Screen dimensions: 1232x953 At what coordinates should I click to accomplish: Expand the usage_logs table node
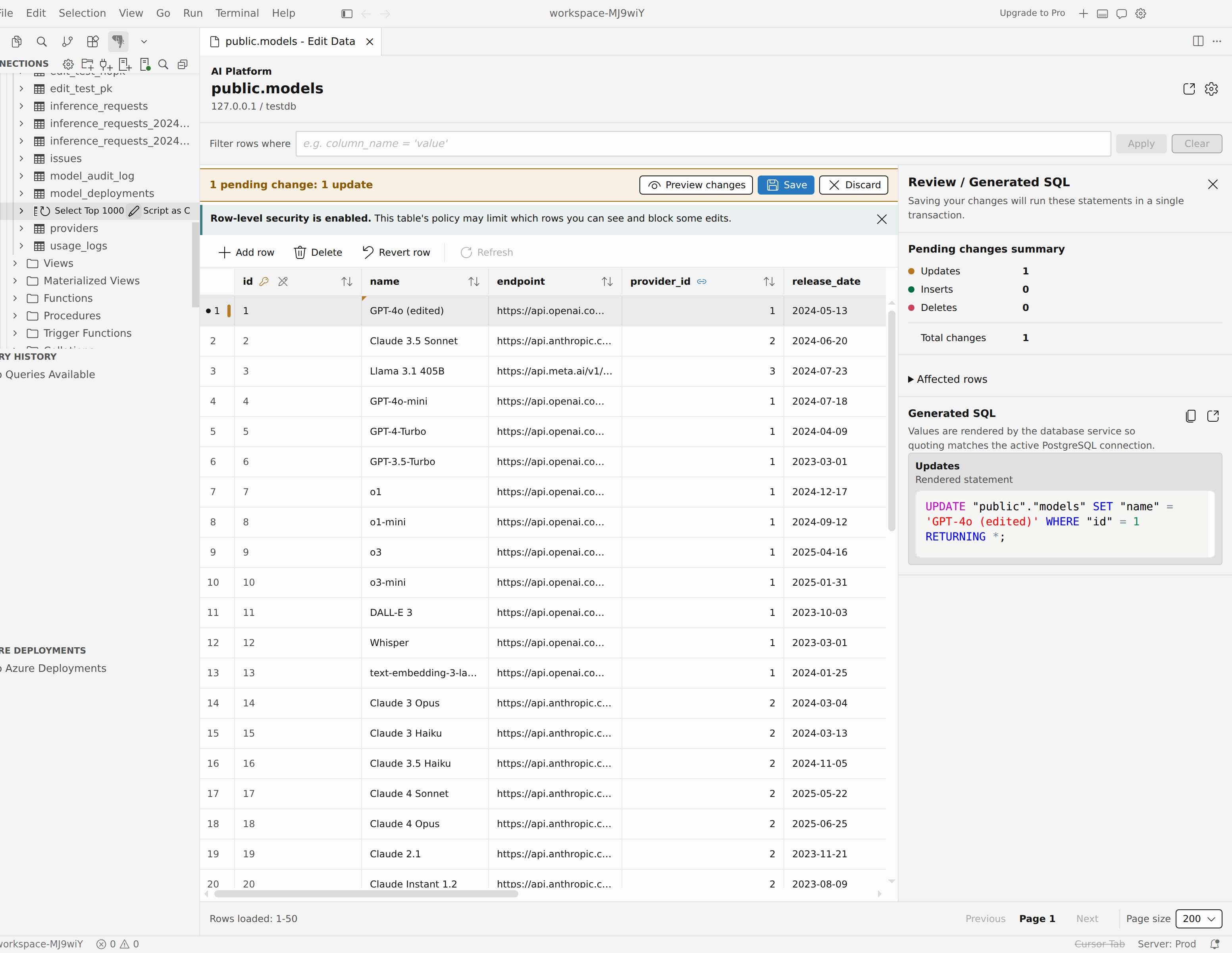21,246
